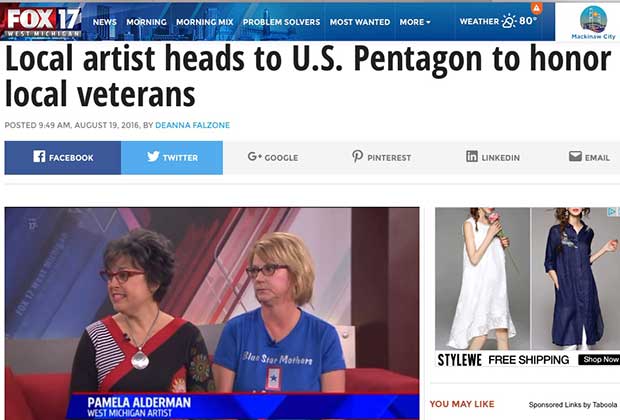620x420 pixels.
Task: Go to Morning Mix section
Action: tap(204, 22)
